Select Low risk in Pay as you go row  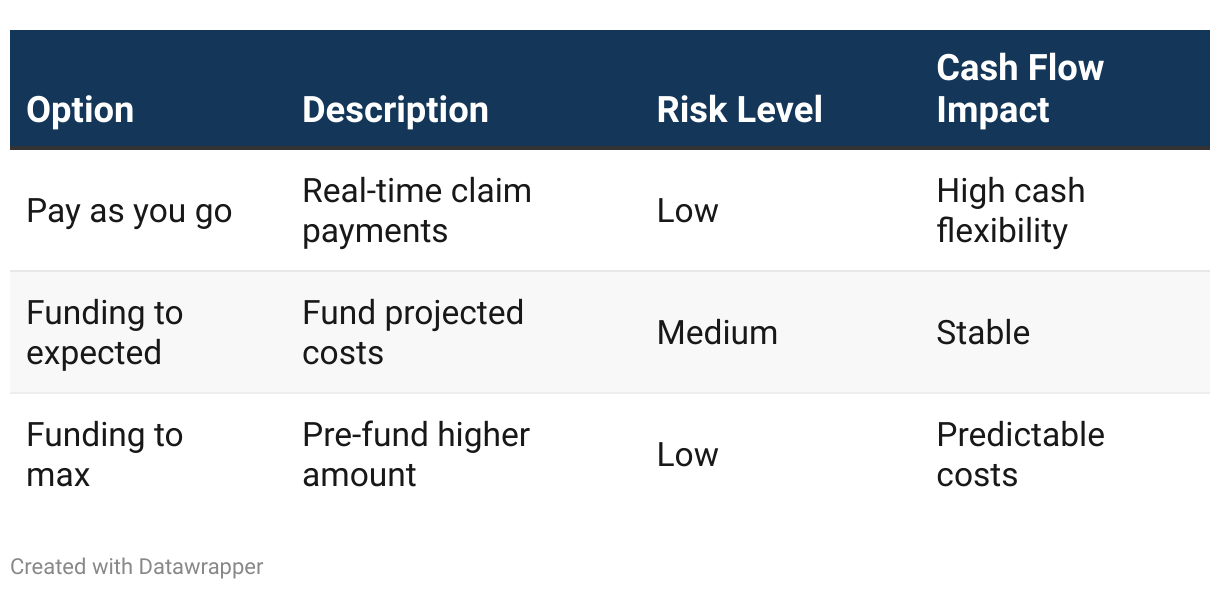687,211
